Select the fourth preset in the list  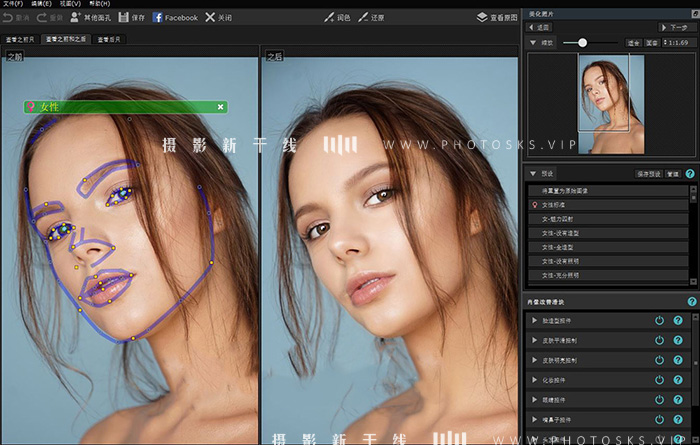pos(608,233)
